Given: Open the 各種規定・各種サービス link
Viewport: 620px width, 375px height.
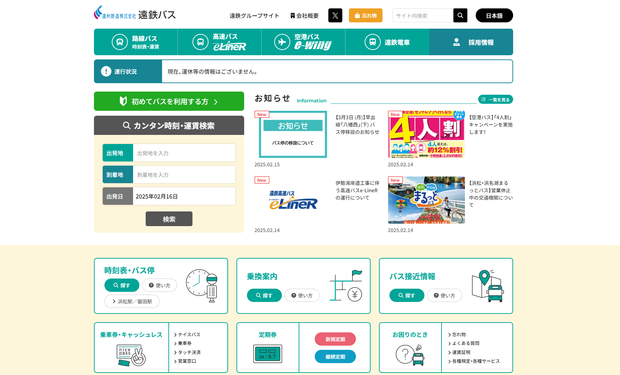Looking at the screenshot, I should 474,361.
